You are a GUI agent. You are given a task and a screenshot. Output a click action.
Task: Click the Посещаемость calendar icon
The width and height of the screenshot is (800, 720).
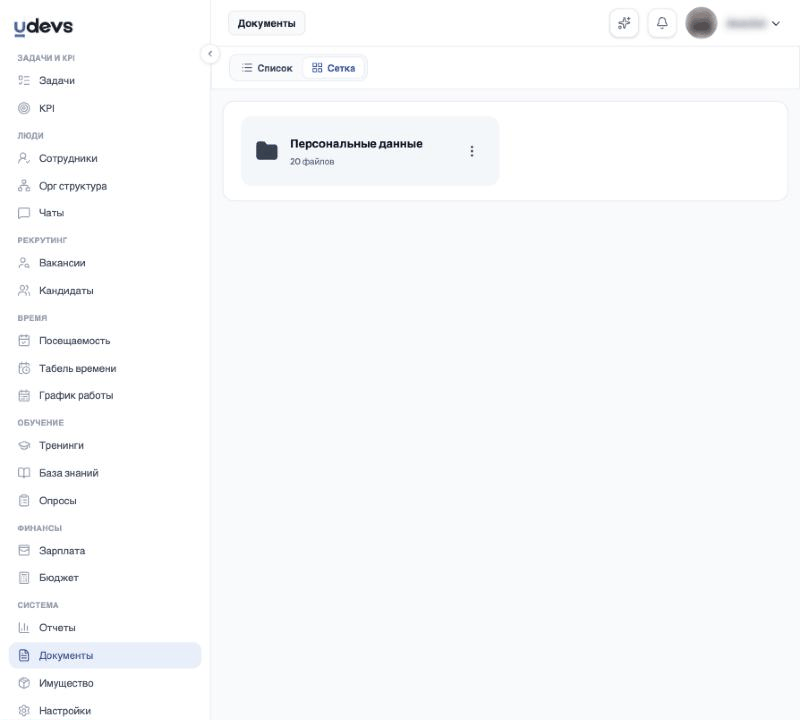pos(24,340)
